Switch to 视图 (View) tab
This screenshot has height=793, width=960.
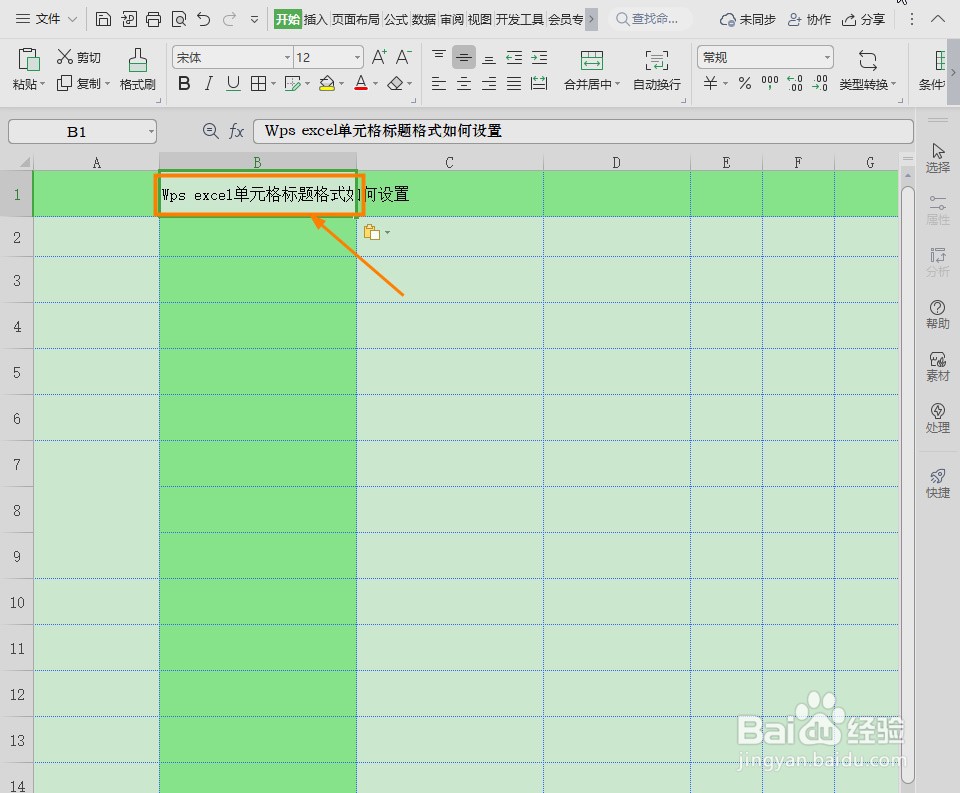[x=479, y=20]
